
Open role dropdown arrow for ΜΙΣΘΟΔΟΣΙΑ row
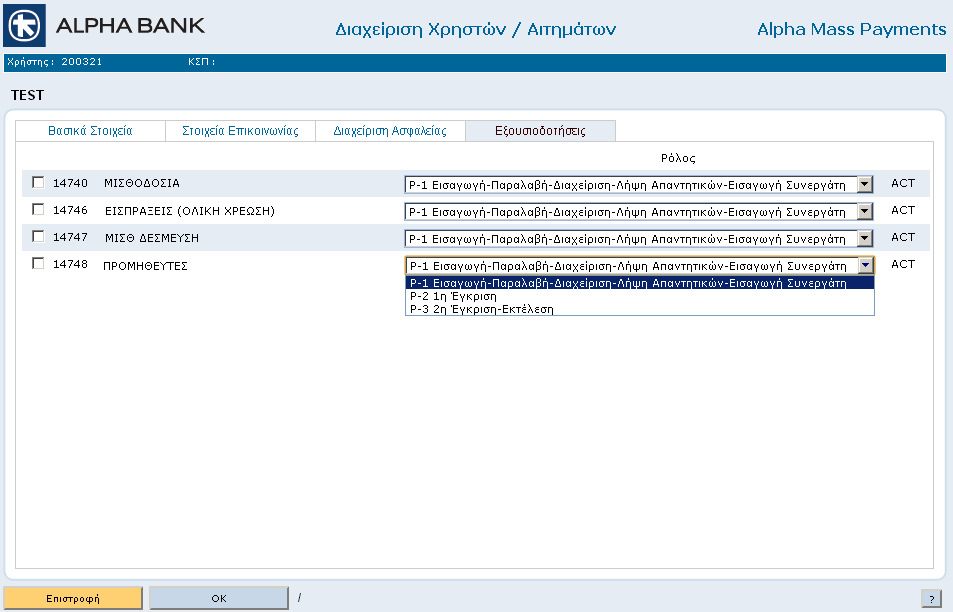click(x=865, y=184)
